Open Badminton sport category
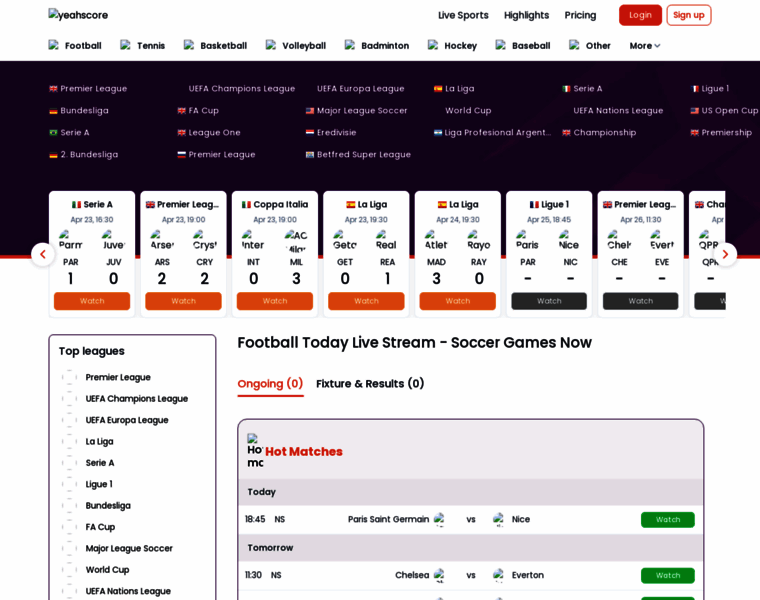The image size is (760, 600). pyautogui.click(x=377, y=46)
